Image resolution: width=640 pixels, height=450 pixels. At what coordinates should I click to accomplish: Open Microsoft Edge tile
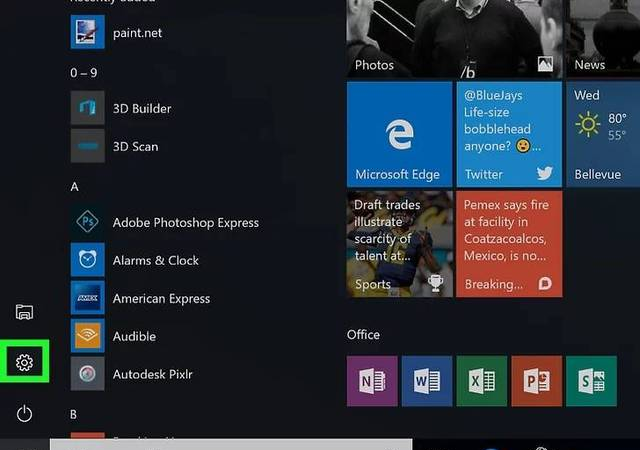(400, 134)
